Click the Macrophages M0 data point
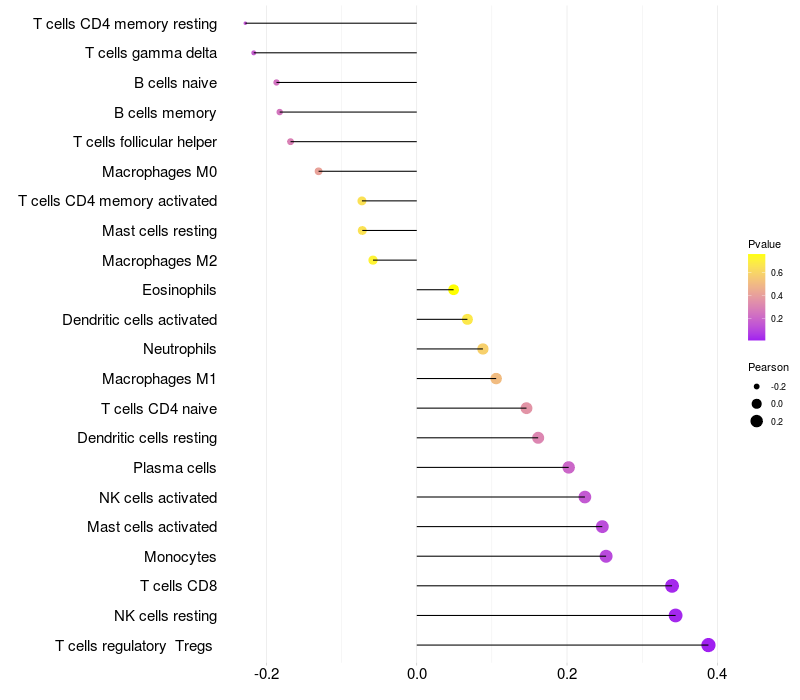The image size is (800, 700). pyautogui.click(x=319, y=171)
